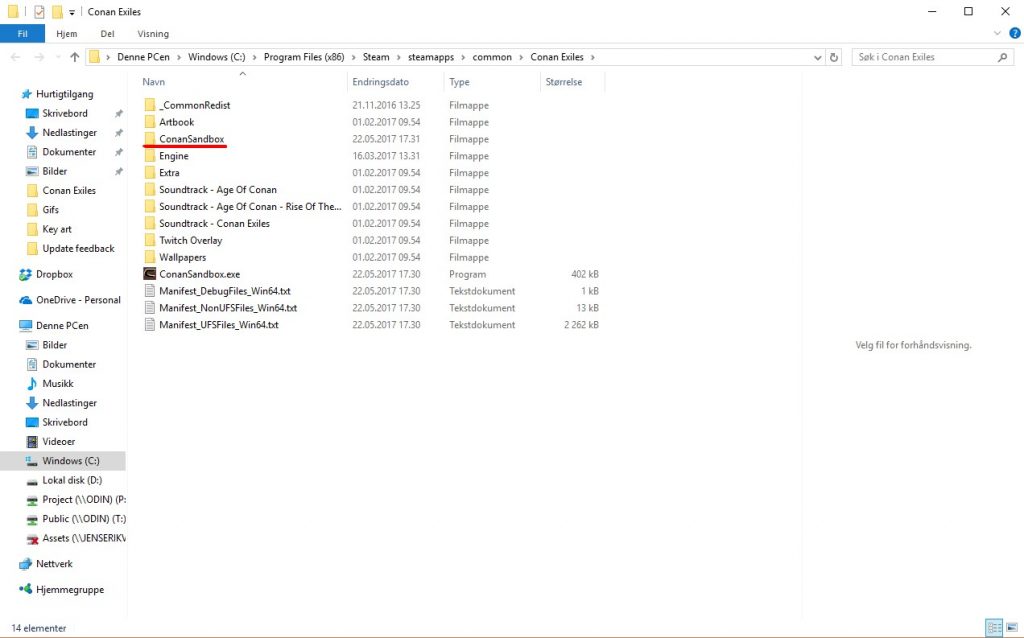1024x638 pixels.
Task: Switch to large icons view in status bar
Action: (x=1012, y=628)
